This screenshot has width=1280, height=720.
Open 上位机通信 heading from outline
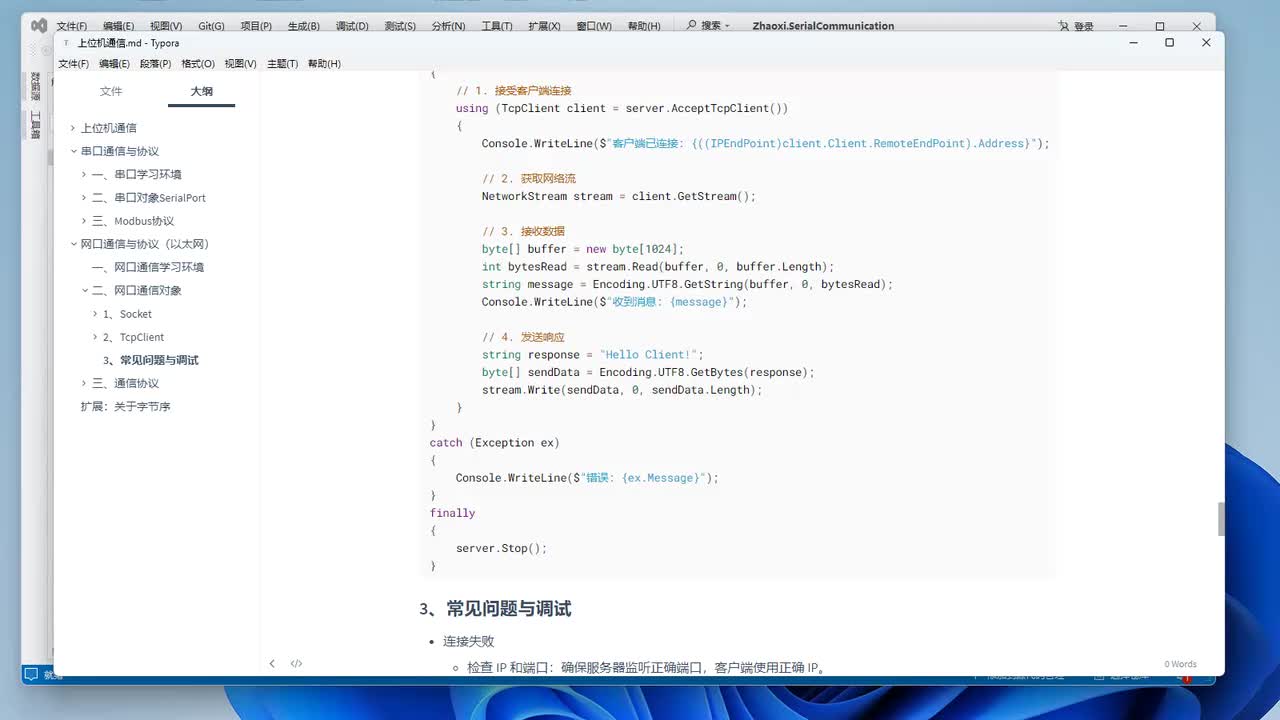pos(109,128)
